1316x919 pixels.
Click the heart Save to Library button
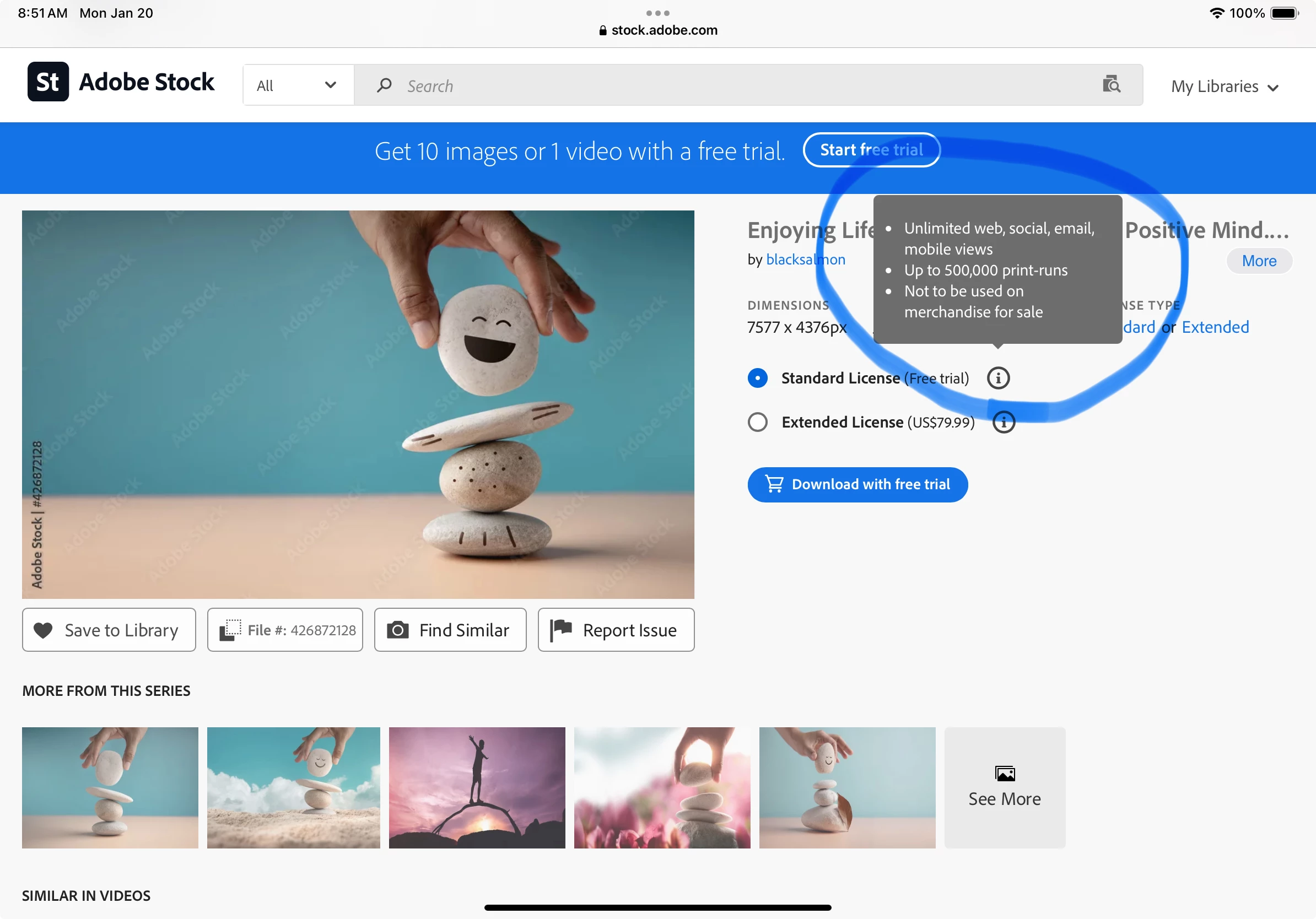109,630
